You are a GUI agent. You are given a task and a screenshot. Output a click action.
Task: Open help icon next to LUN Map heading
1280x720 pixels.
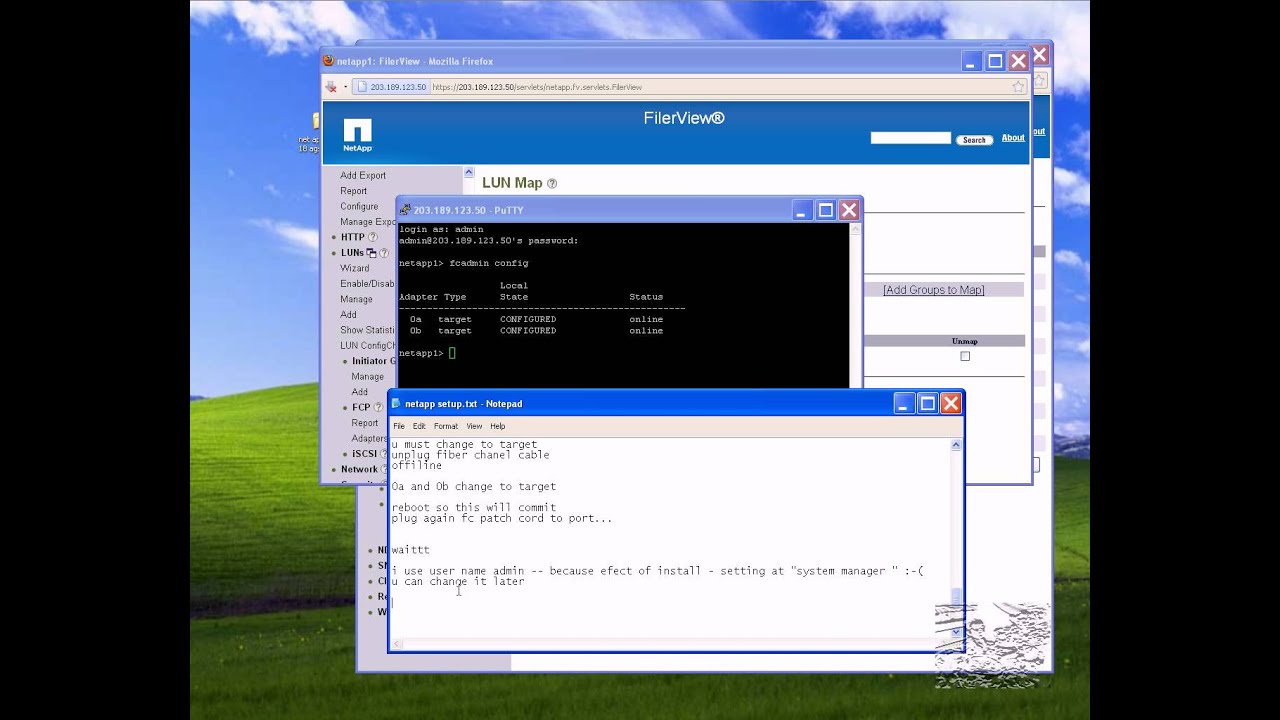pyautogui.click(x=552, y=183)
